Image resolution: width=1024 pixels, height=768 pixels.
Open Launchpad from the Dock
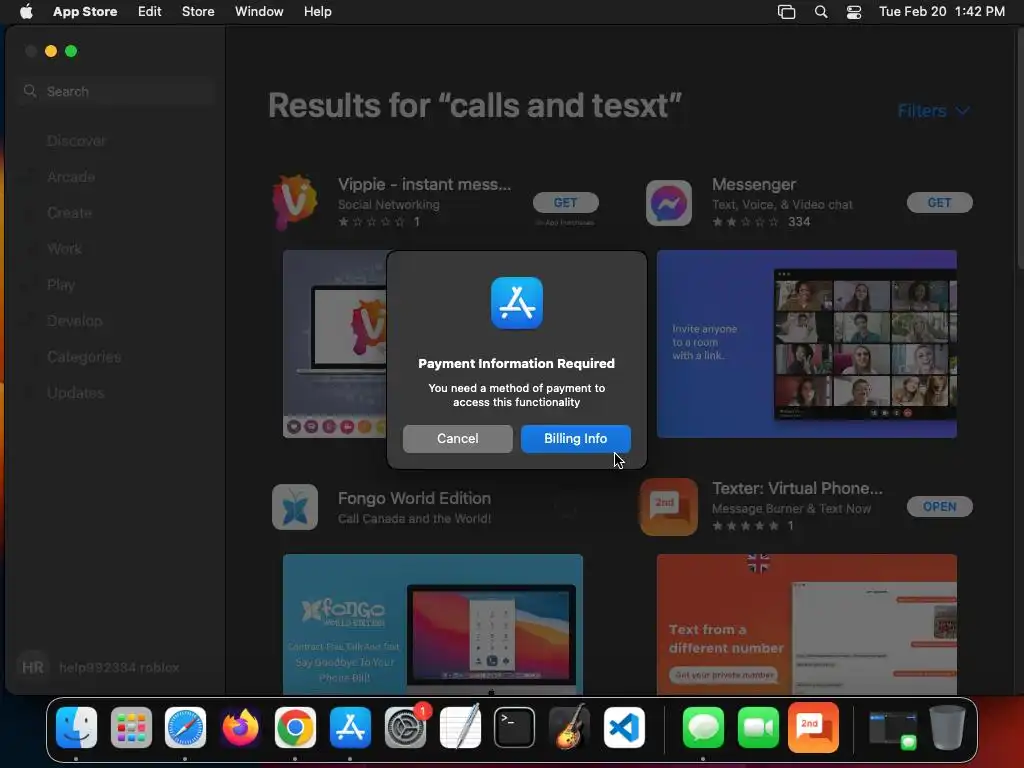(x=131, y=728)
